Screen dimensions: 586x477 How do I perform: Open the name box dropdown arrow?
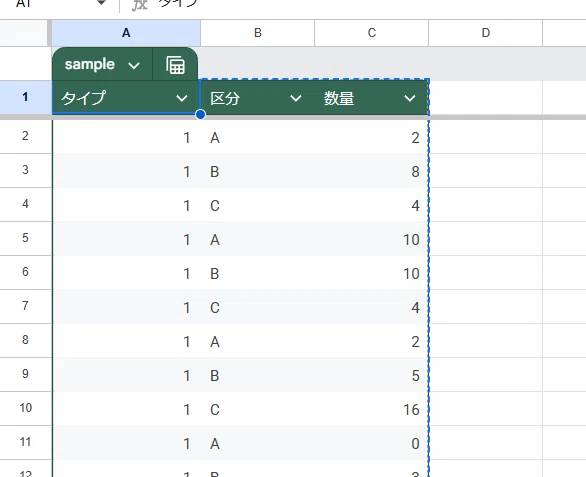click(101, 3)
